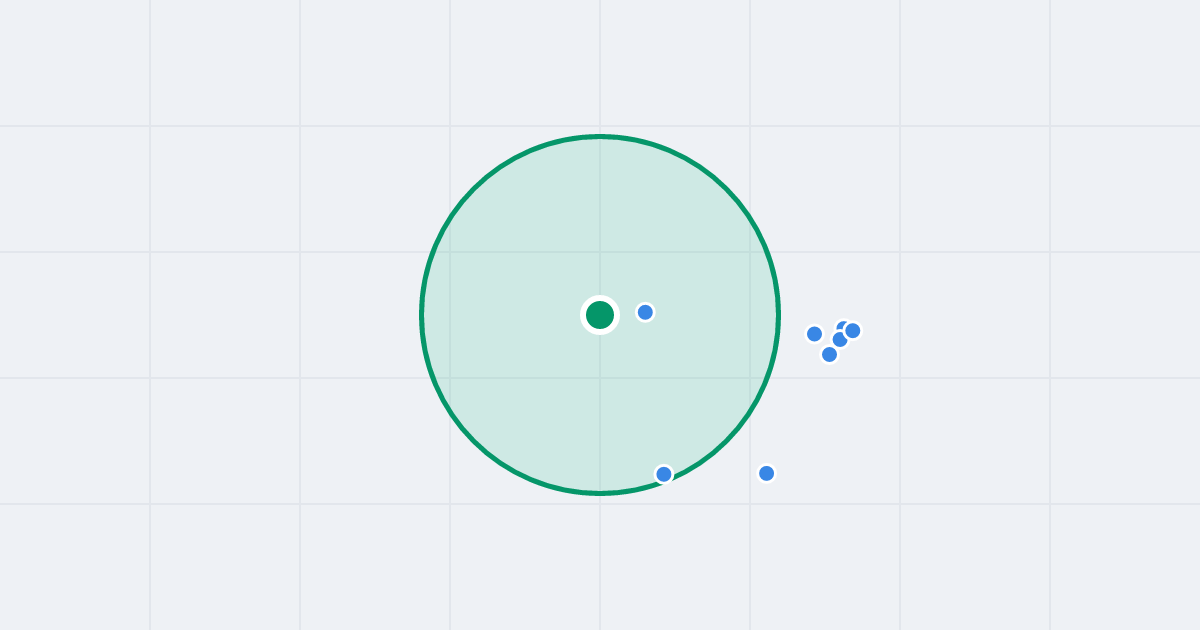Image resolution: width=1200 pixels, height=630 pixels.
Task: Click the bottommost point of the green outline
Action: [x=600, y=493]
